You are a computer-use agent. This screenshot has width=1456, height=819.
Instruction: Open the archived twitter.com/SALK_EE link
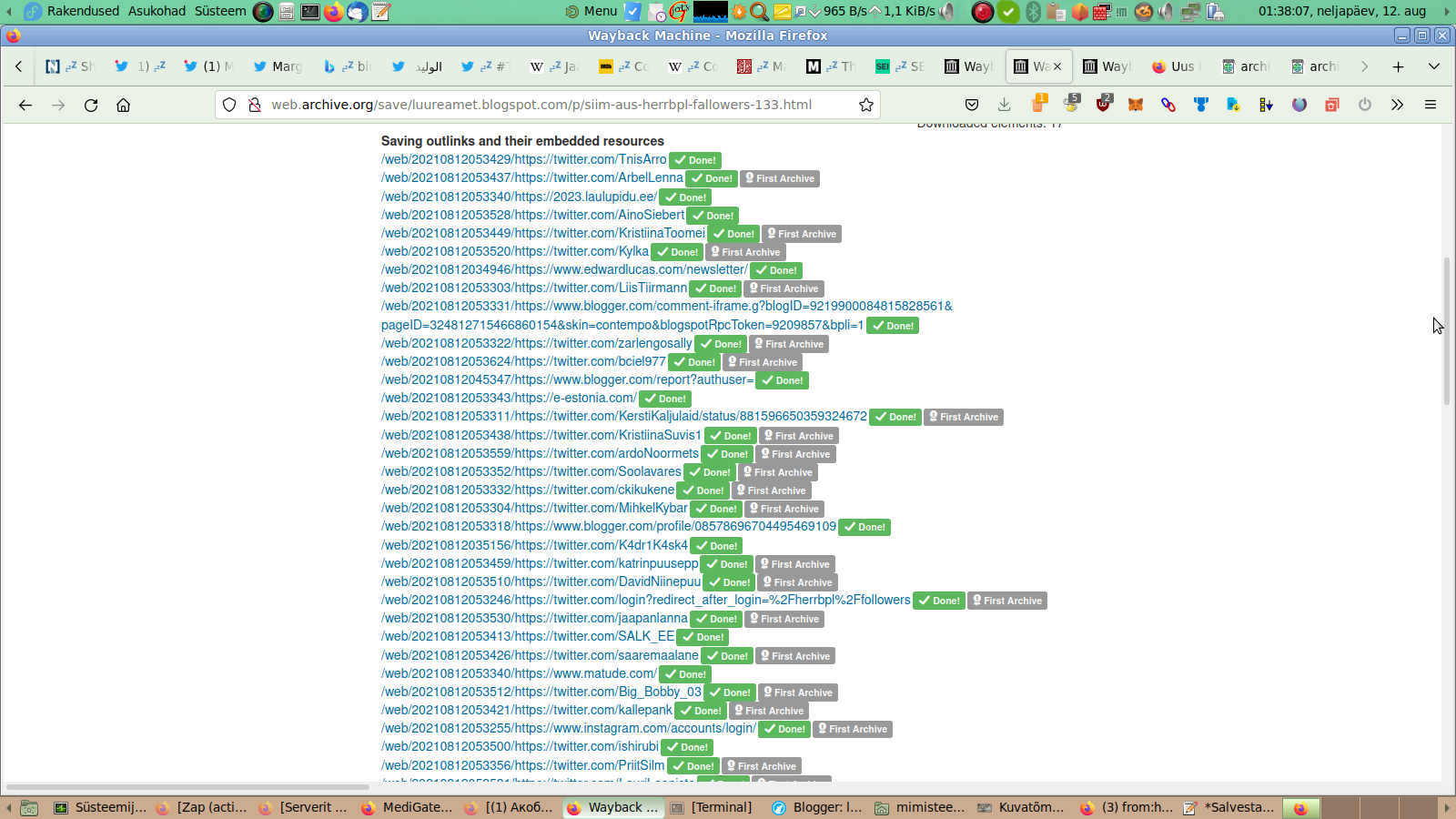[x=528, y=636]
